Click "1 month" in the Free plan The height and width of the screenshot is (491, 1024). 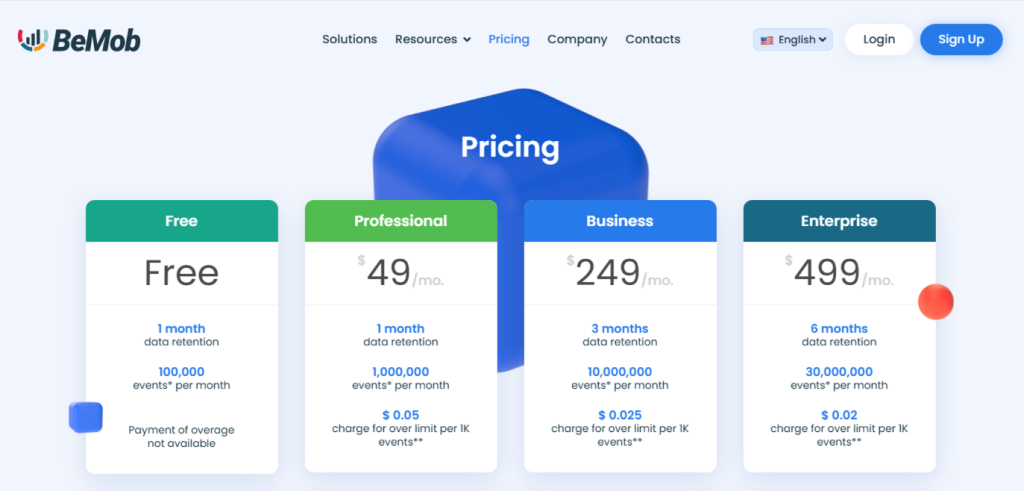click(x=182, y=328)
